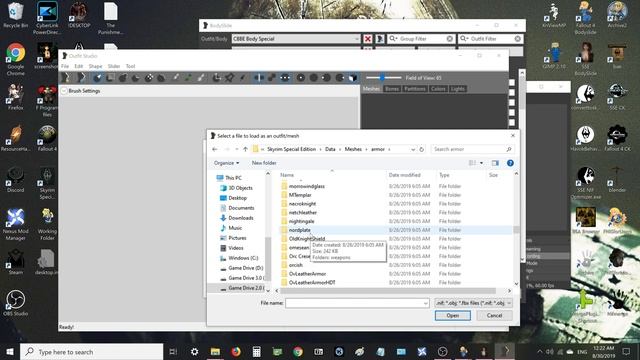Open the file type filter dropdown
The width and height of the screenshot is (640, 360).
473,303
